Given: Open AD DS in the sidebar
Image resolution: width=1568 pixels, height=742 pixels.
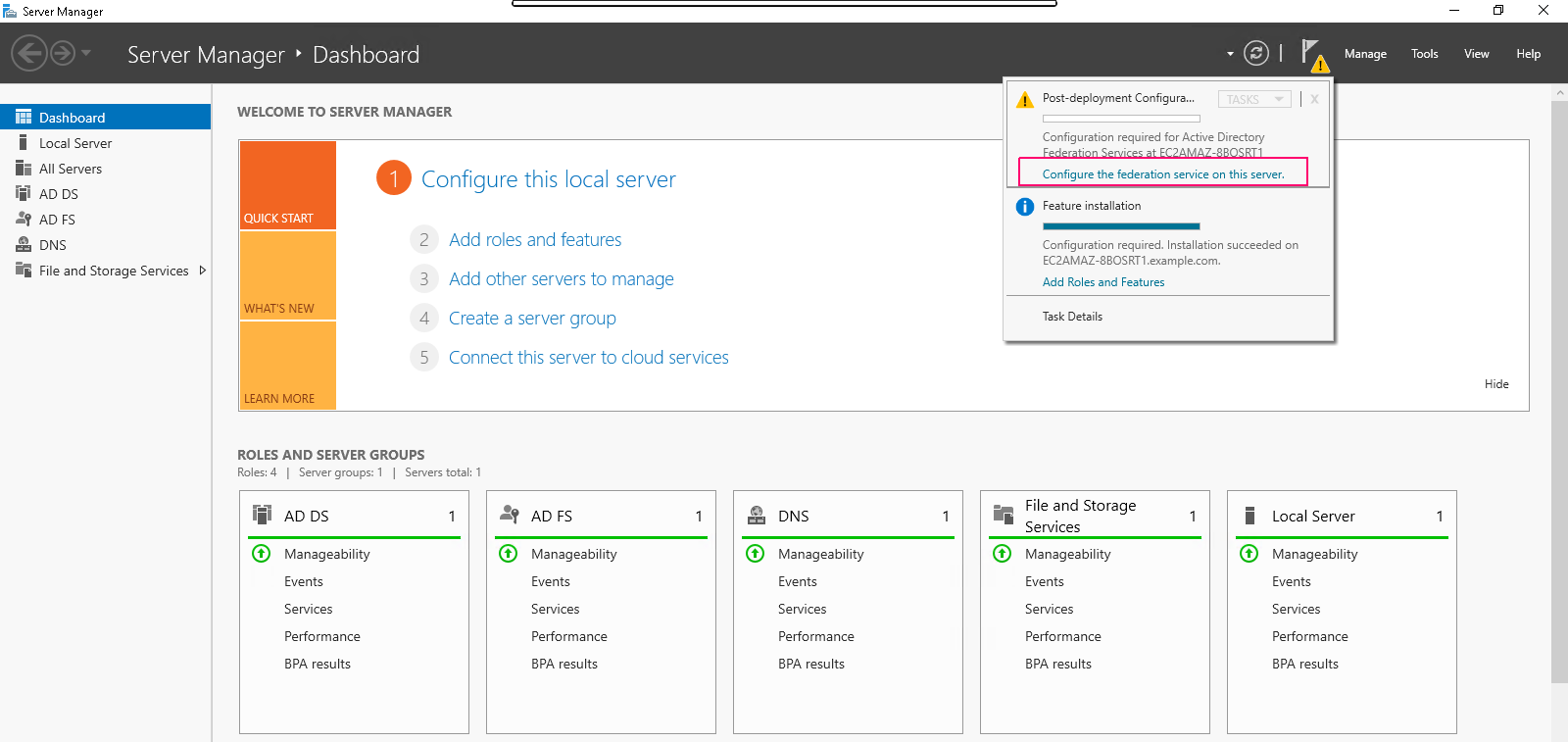Looking at the screenshot, I should coord(105,194).
